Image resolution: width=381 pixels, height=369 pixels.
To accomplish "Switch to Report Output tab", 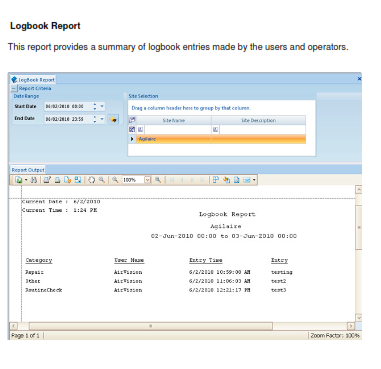I will pyautogui.click(x=28, y=170).
